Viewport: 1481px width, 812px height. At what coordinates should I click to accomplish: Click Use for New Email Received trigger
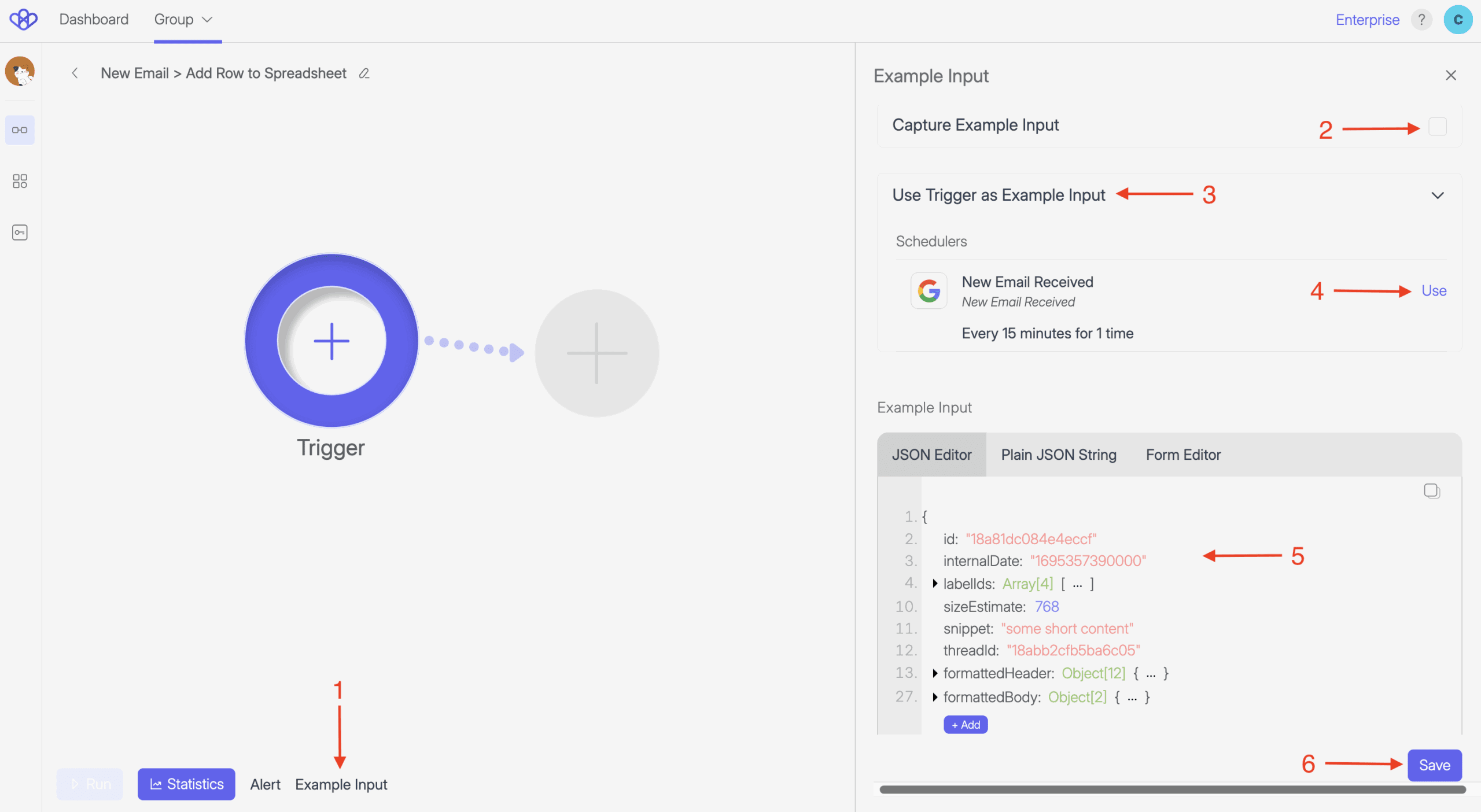point(1434,291)
